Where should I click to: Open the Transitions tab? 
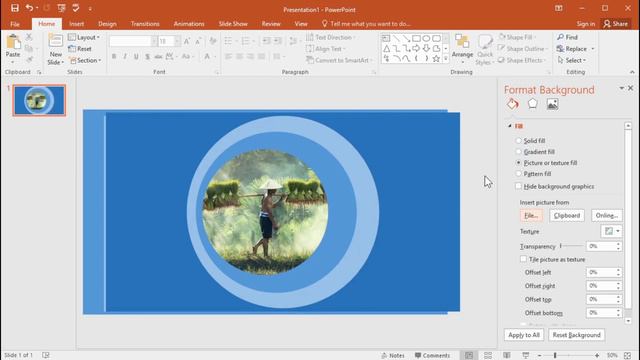145,24
